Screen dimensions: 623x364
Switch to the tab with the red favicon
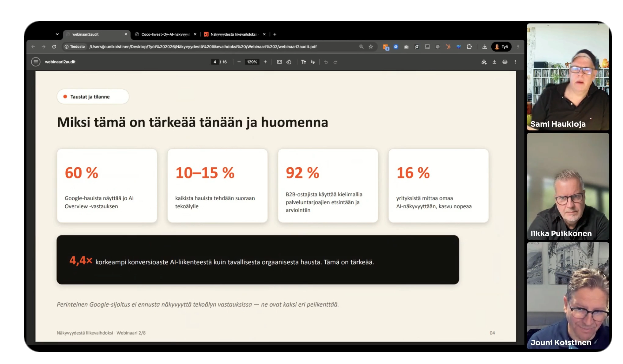234,35
